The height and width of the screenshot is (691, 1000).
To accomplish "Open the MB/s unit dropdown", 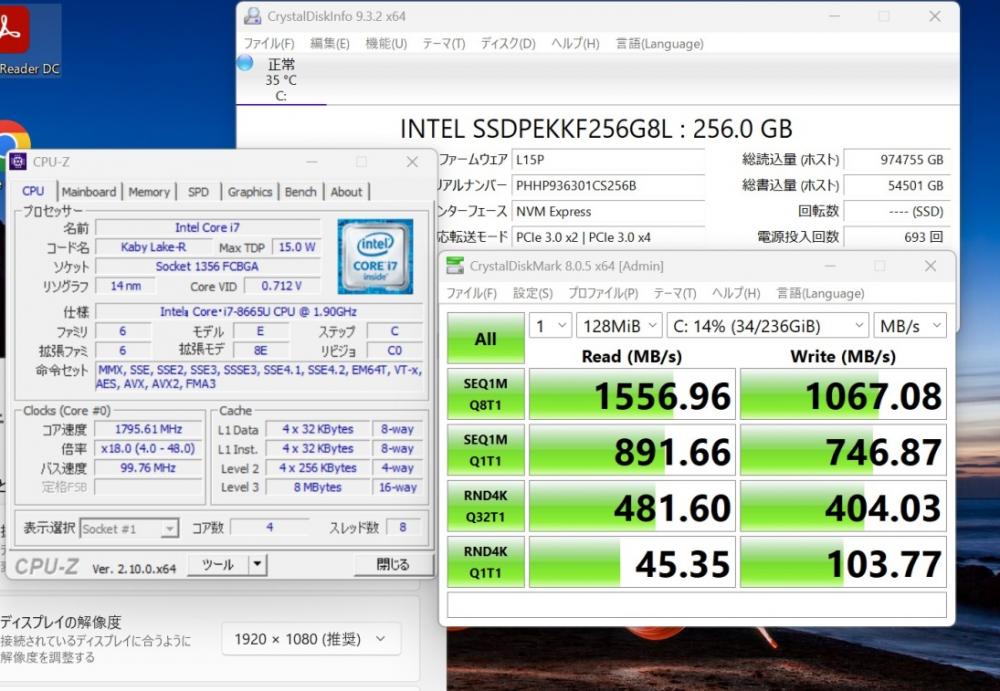I will [x=910, y=326].
